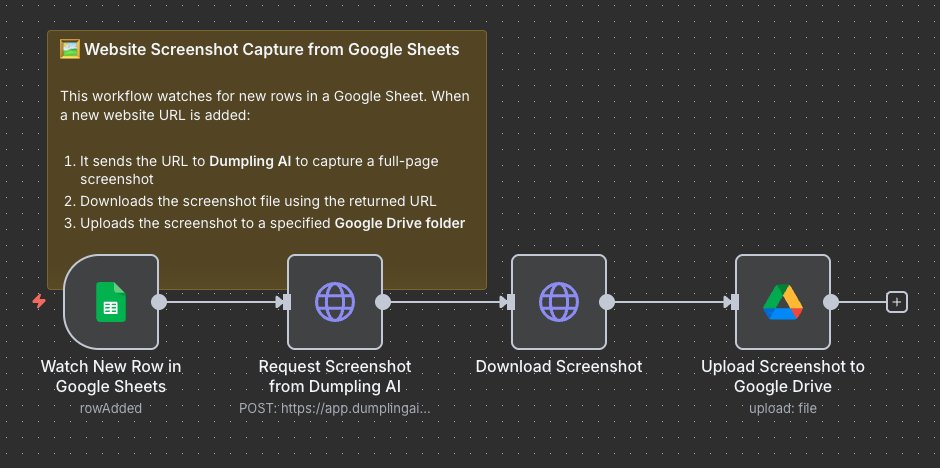Screen dimensions: 940x468
Task: Click the 'This workflow watches for new rows' paragraph
Action: [x=265, y=105]
